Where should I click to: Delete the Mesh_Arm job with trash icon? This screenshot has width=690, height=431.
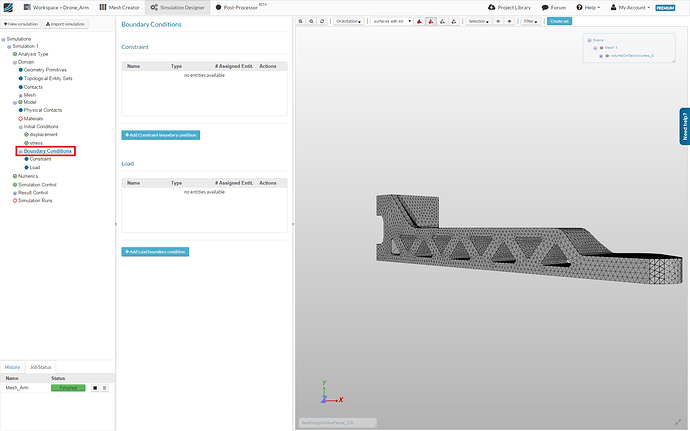(104, 387)
